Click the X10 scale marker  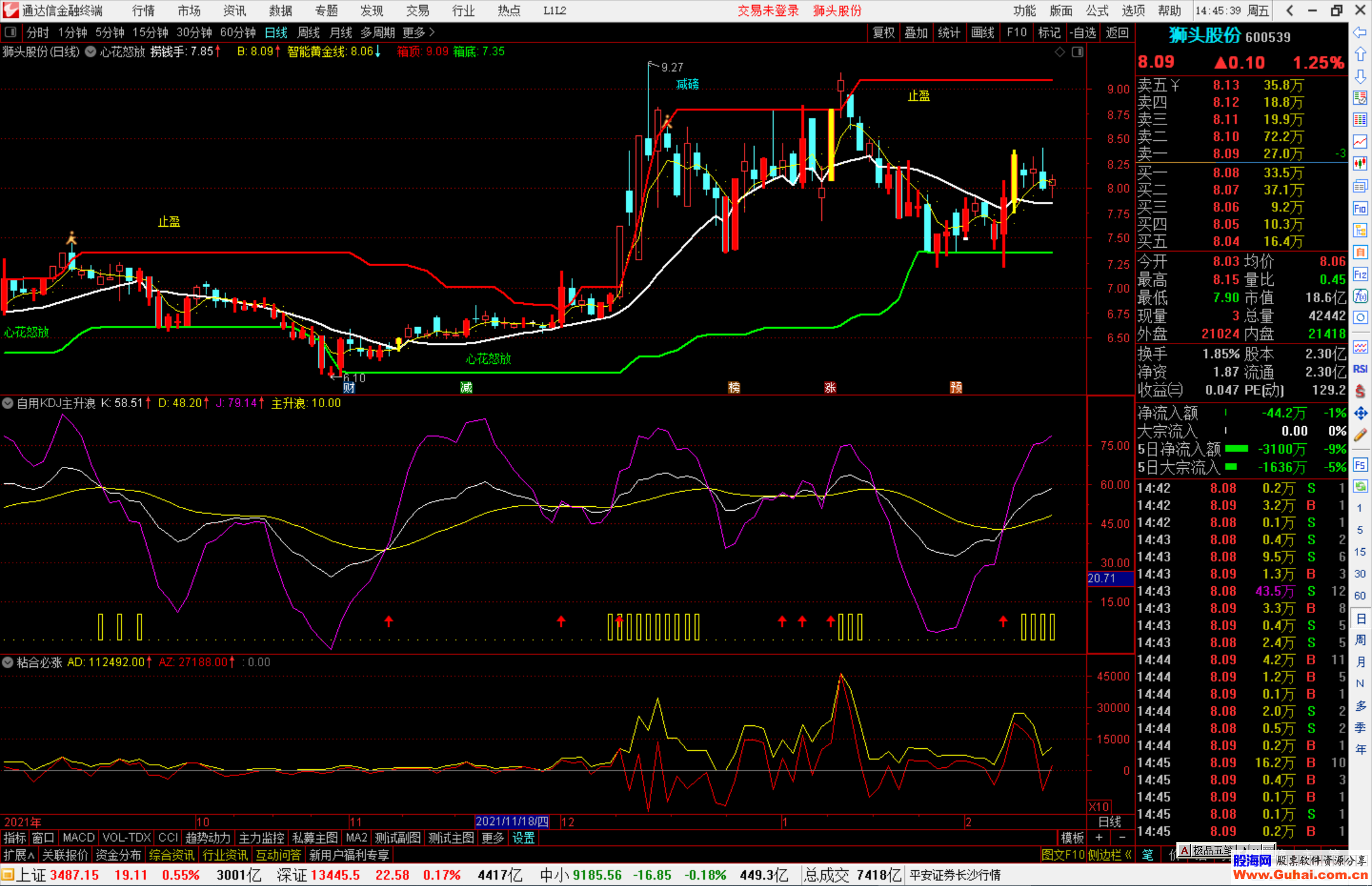[1099, 806]
